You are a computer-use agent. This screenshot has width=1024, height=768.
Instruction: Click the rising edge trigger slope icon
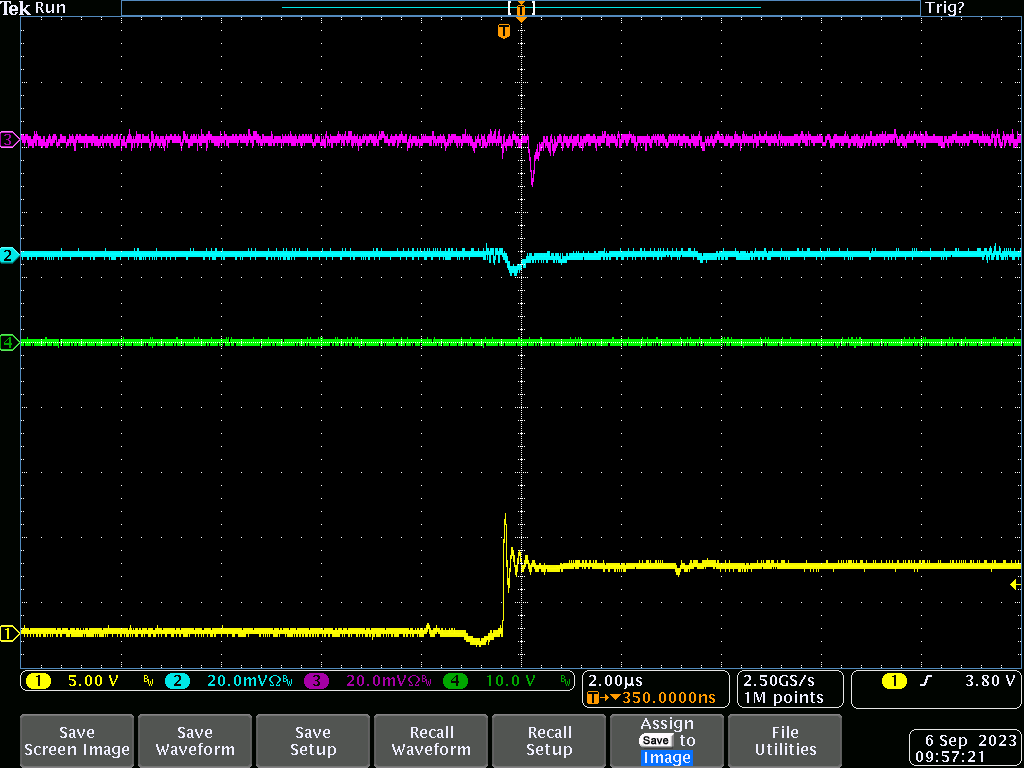tap(925, 682)
